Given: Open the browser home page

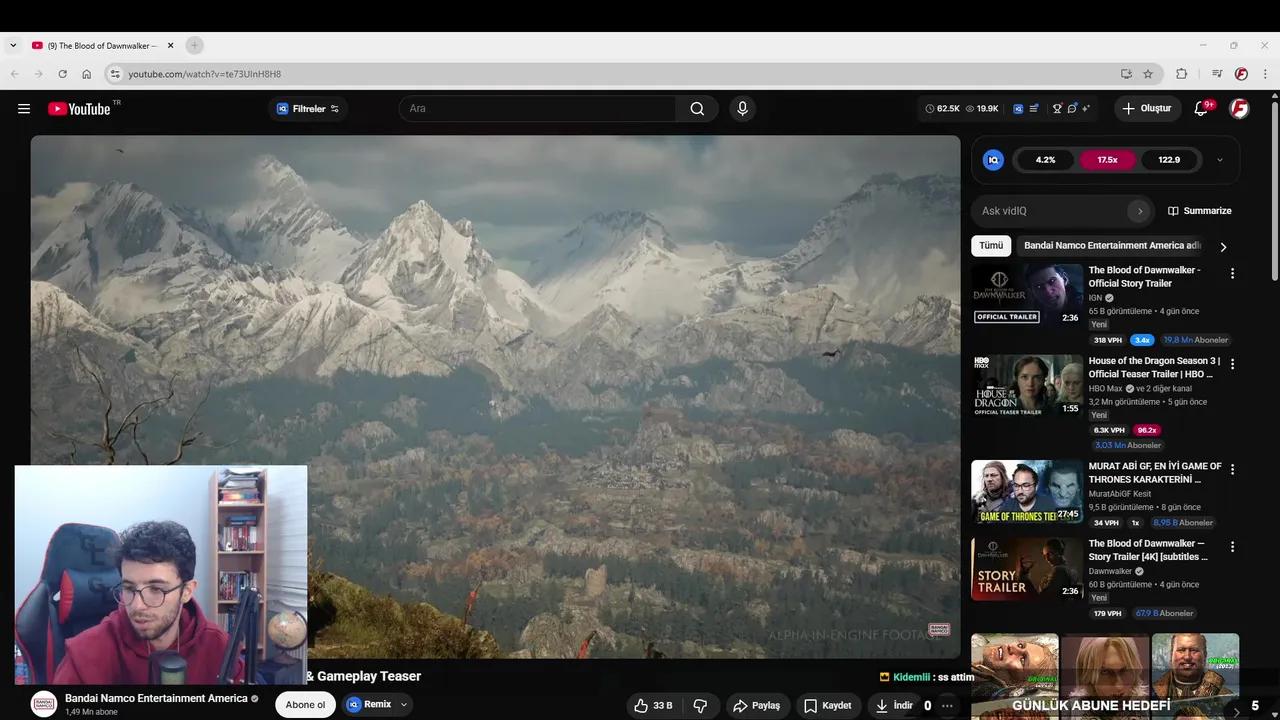Looking at the screenshot, I should pos(87,74).
